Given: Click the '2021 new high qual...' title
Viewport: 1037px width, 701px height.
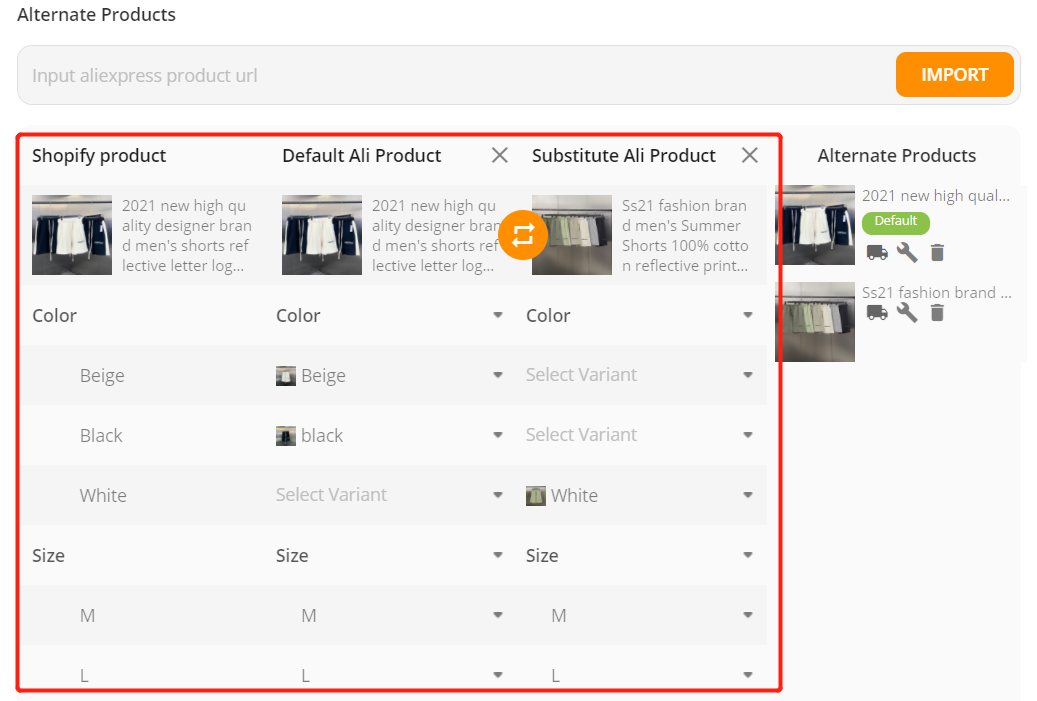Looking at the screenshot, I should (x=935, y=196).
